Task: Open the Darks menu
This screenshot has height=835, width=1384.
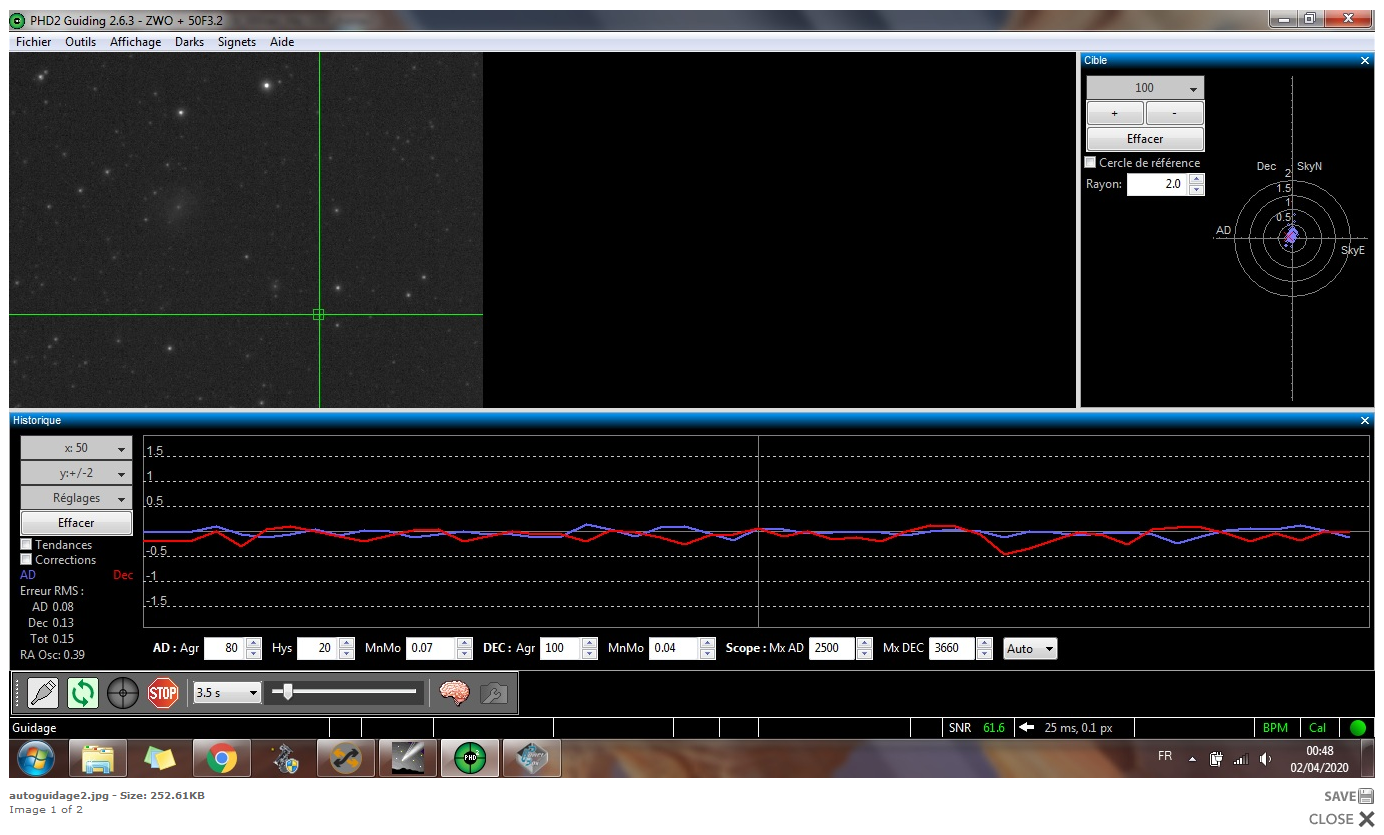Action: (189, 42)
